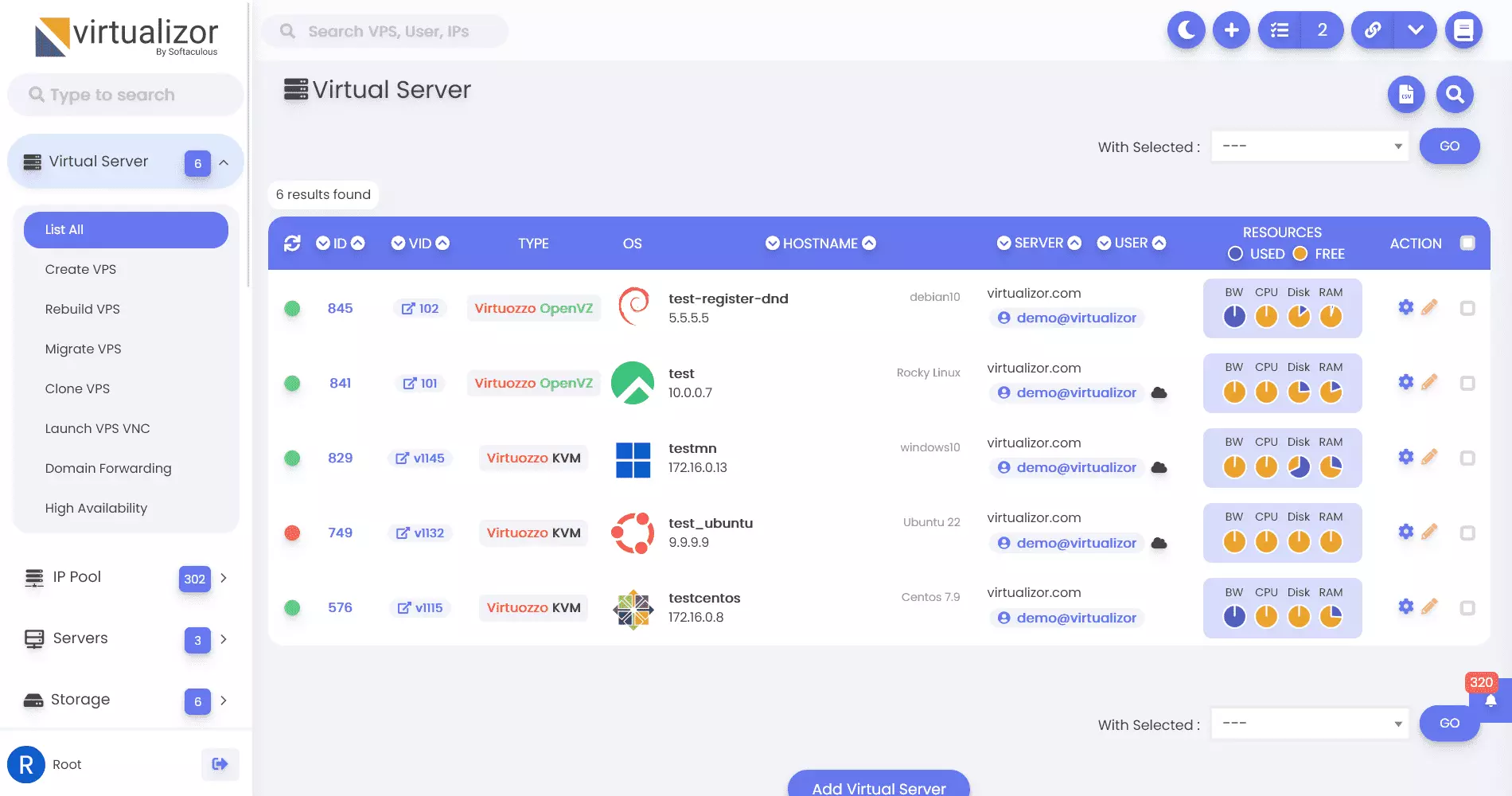The width and height of the screenshot is (1512, 796).
Task: Open VID 102 link
Action: click(420, 308)
